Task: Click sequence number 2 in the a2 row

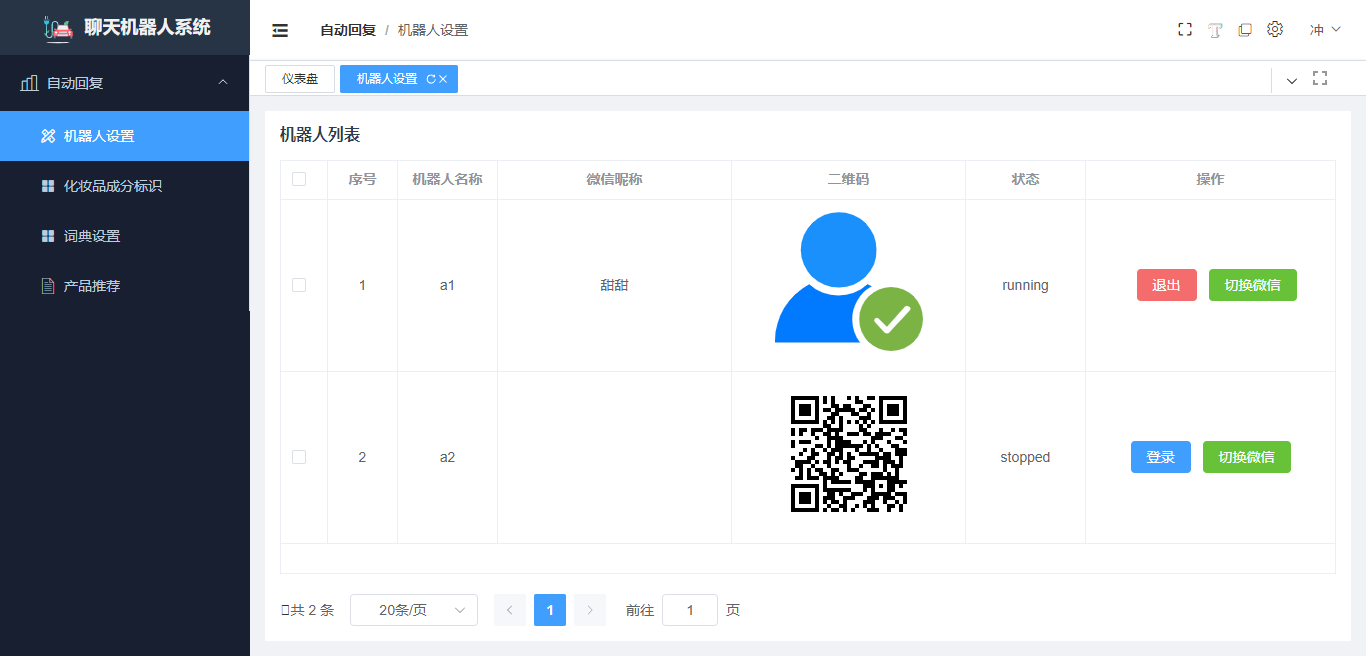Action: pos(362,457)
